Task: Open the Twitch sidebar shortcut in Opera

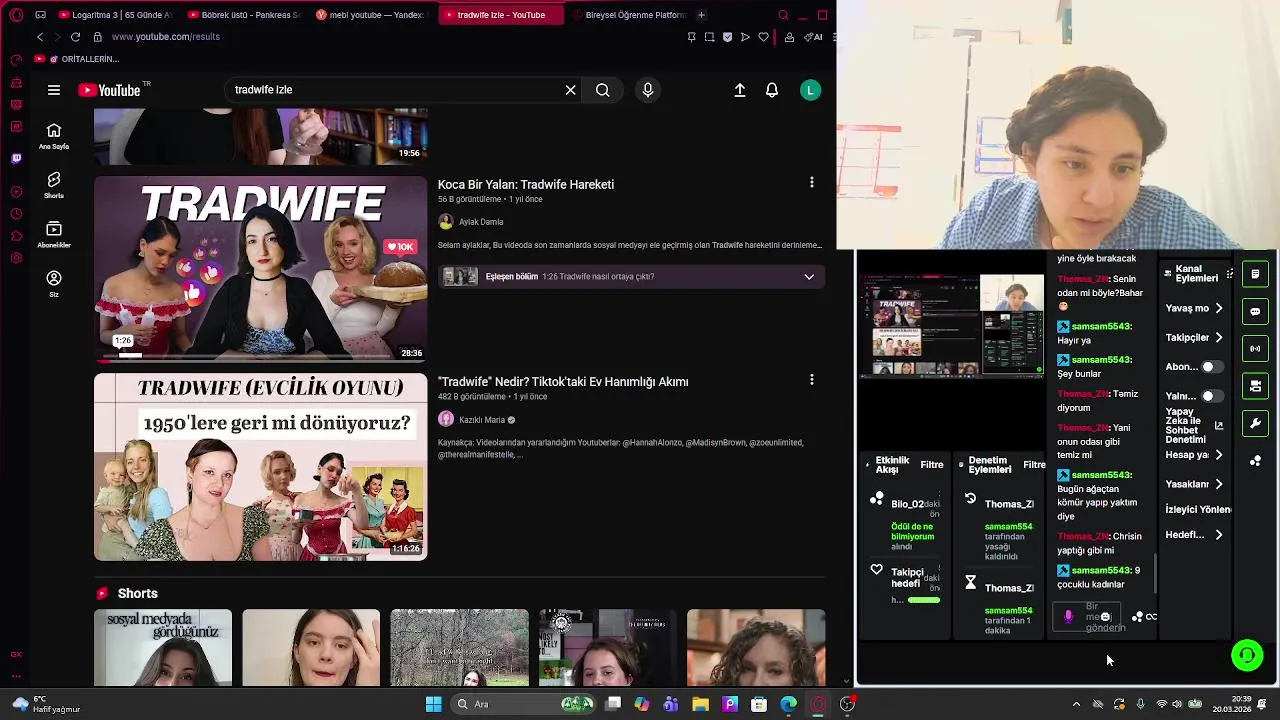Action: click(x=16, y=158)
